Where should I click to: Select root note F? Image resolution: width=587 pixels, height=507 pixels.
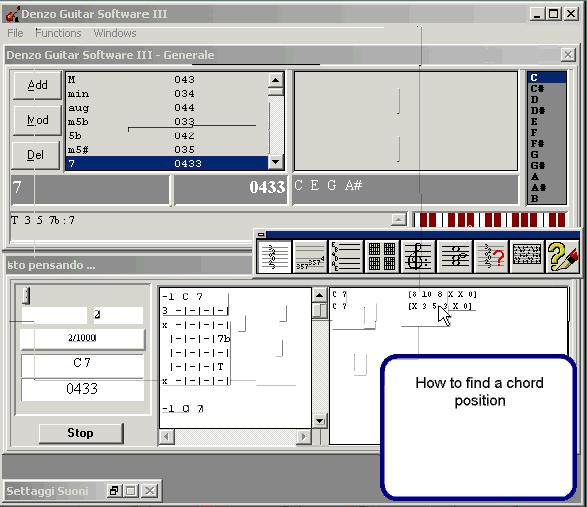(x=546, y=133)
